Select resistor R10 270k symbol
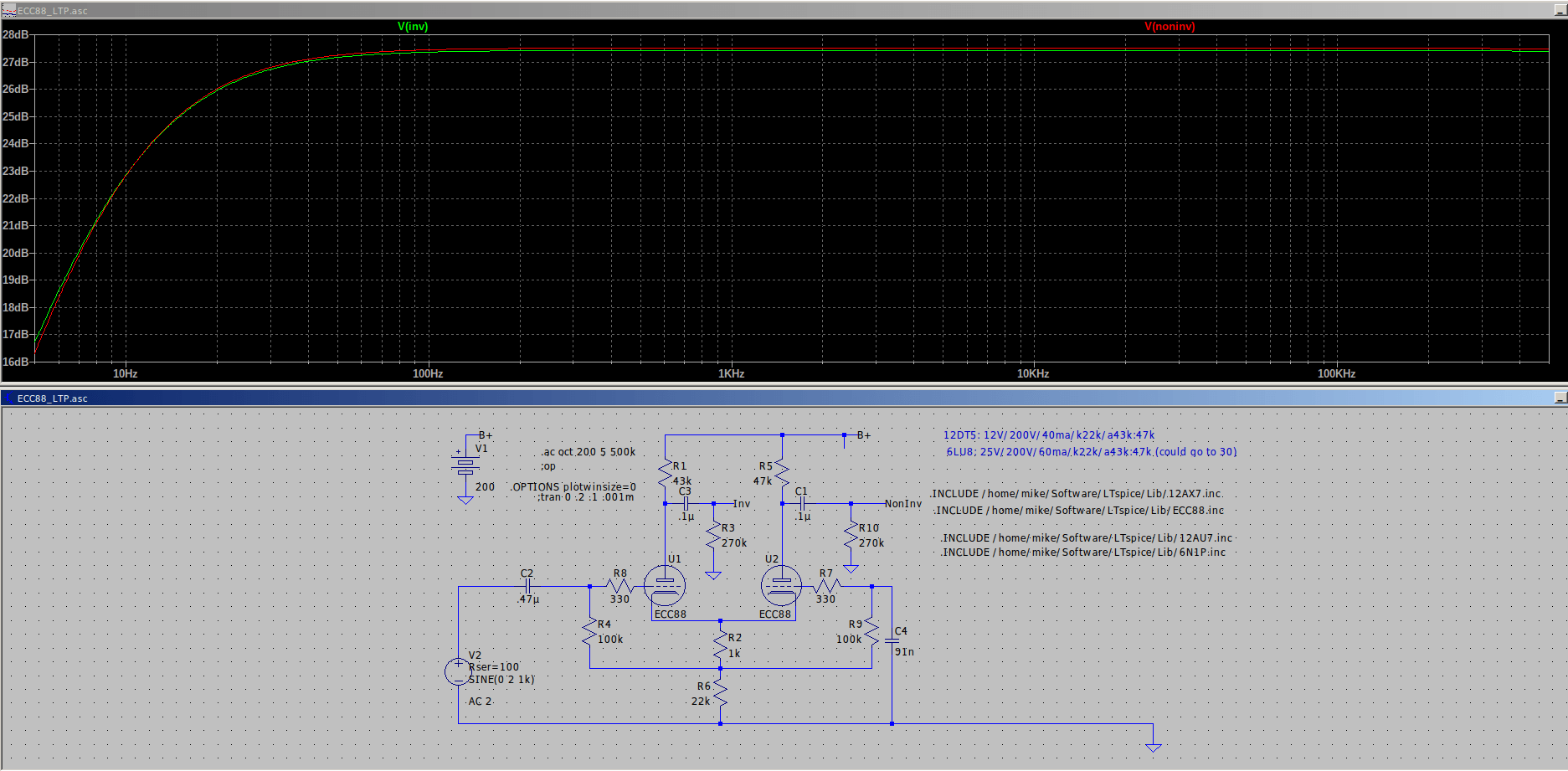 coord(851,536)
